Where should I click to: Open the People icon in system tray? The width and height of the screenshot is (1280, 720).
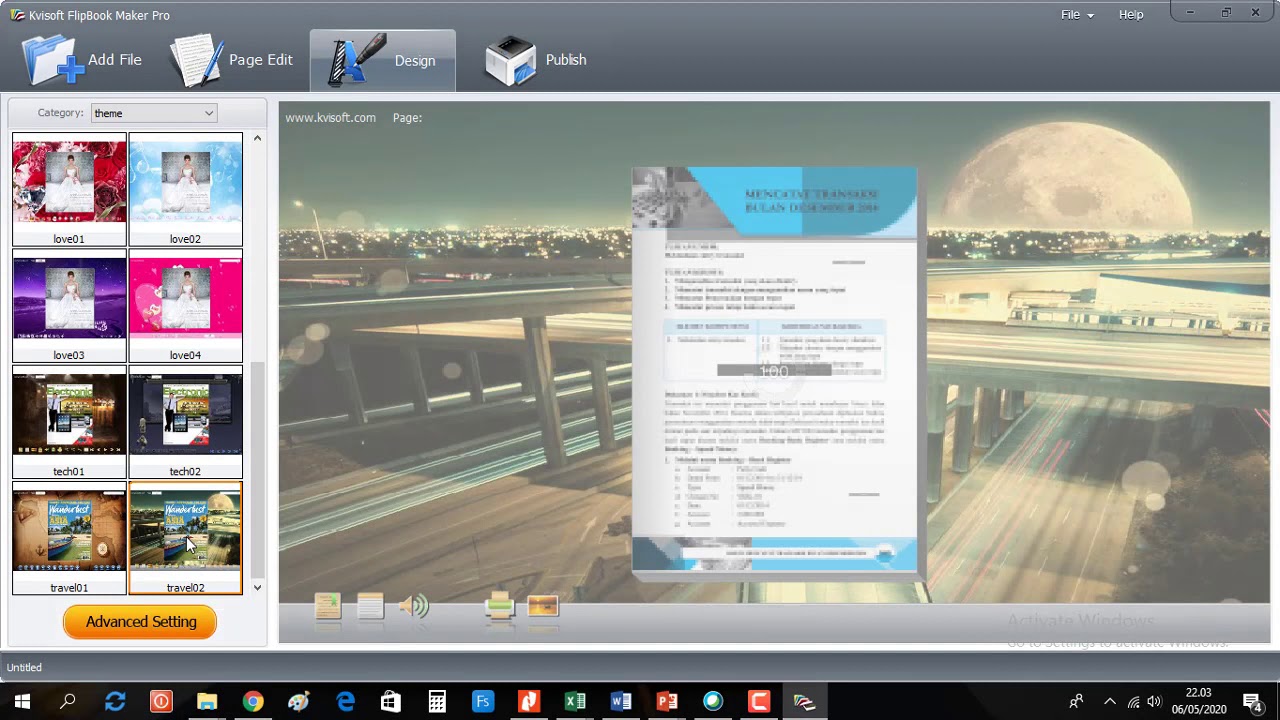pyautogui.click(x=1077, y=702)
